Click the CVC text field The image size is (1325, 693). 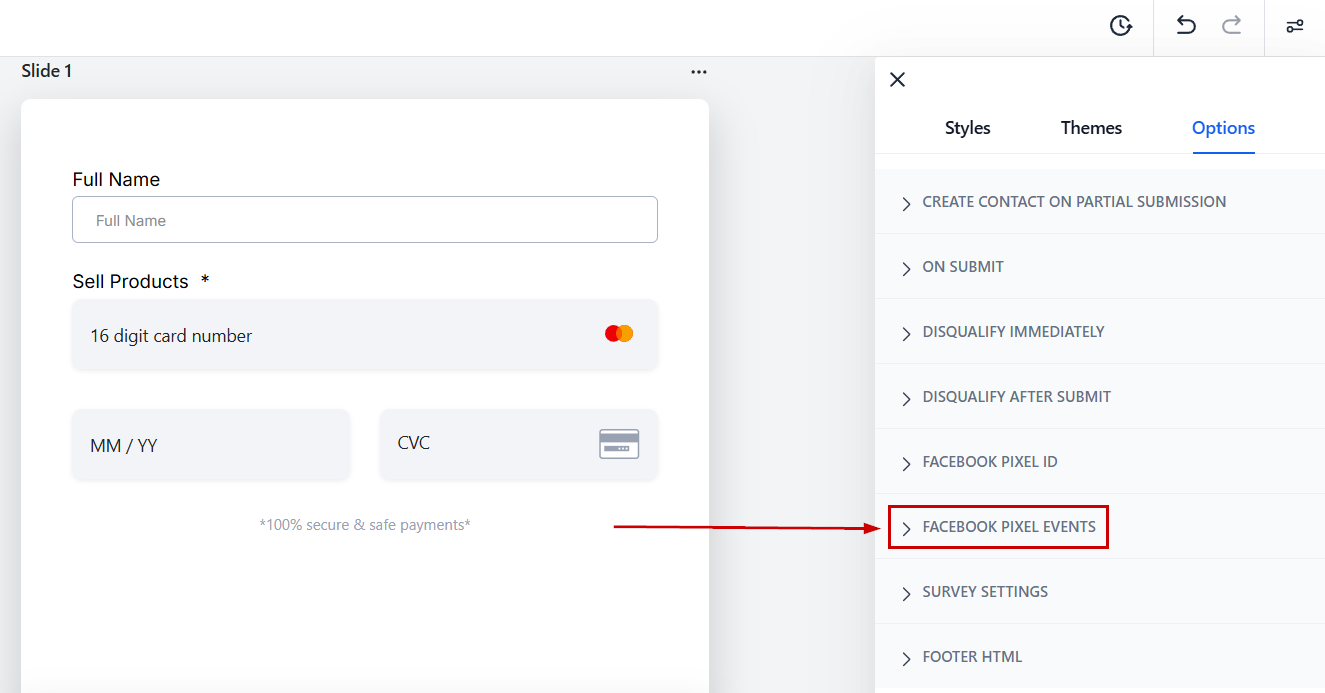click(519, 445)
